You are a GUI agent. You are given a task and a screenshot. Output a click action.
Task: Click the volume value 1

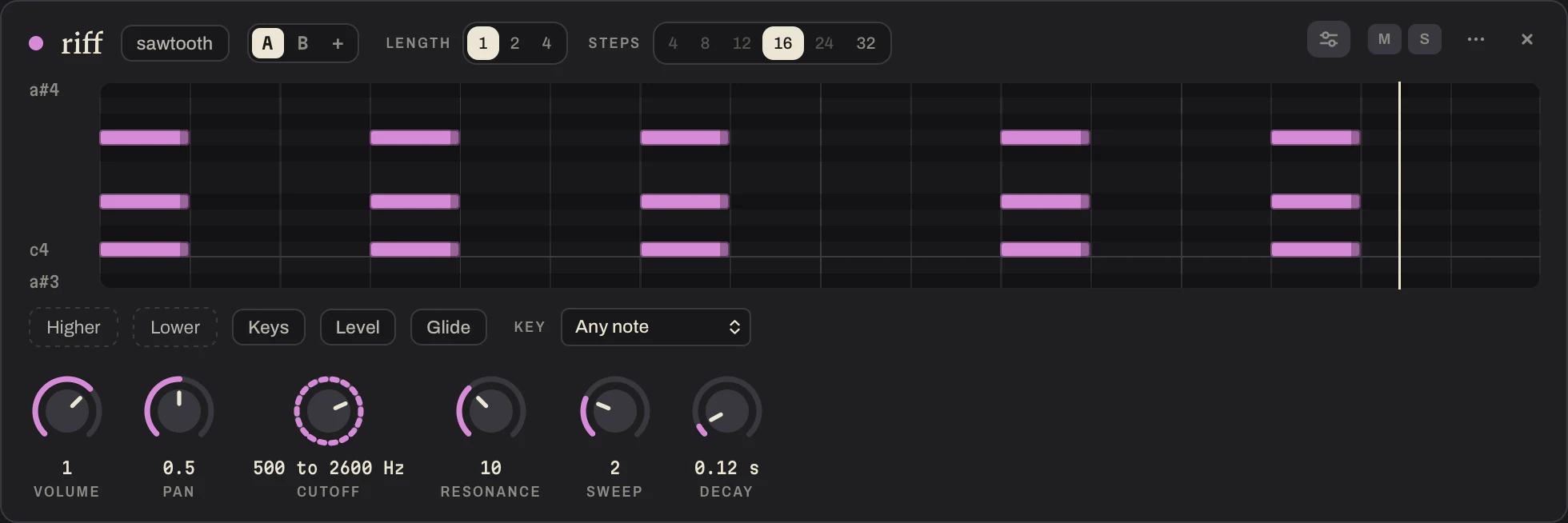point(67,468)
